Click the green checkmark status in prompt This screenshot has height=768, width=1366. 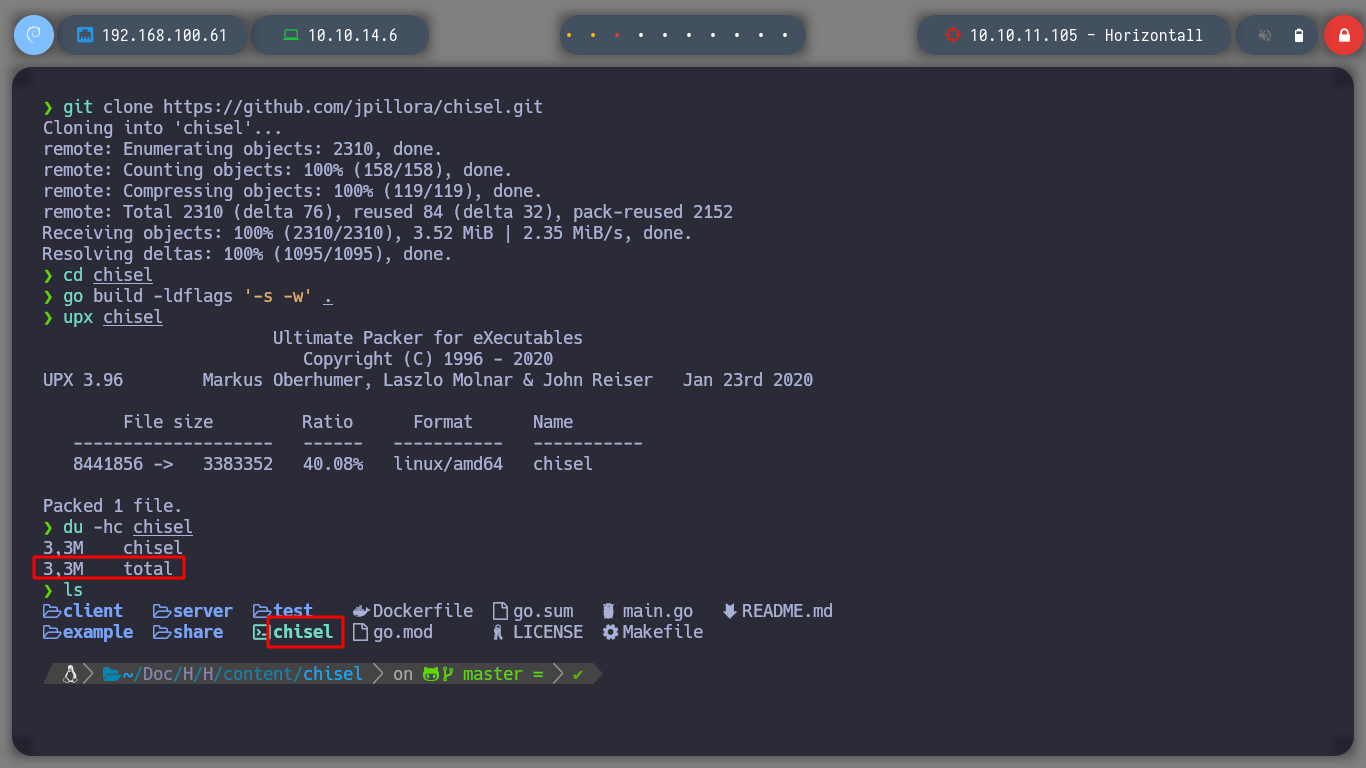coord(578,674)
